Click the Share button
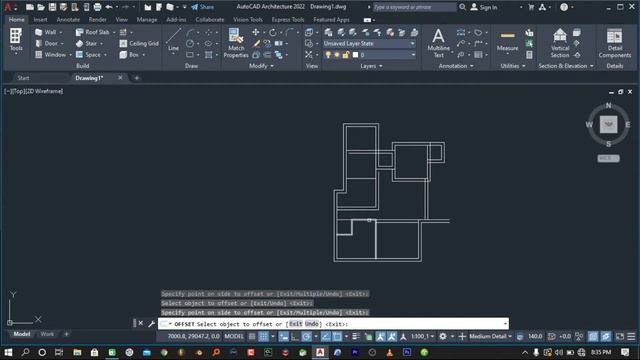The width and height of the screenshot is (640, 360). tap(202, 7)
